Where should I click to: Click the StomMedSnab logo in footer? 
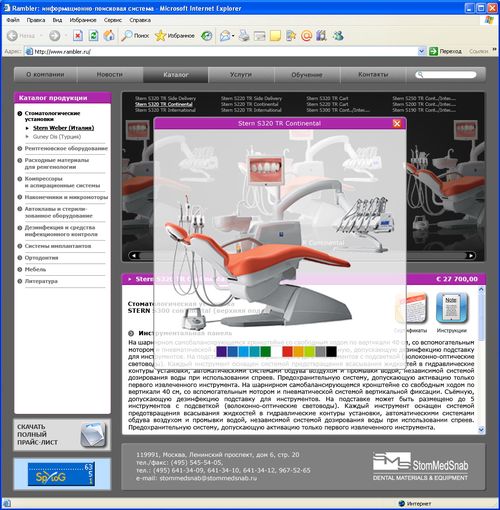click(420, 466)
